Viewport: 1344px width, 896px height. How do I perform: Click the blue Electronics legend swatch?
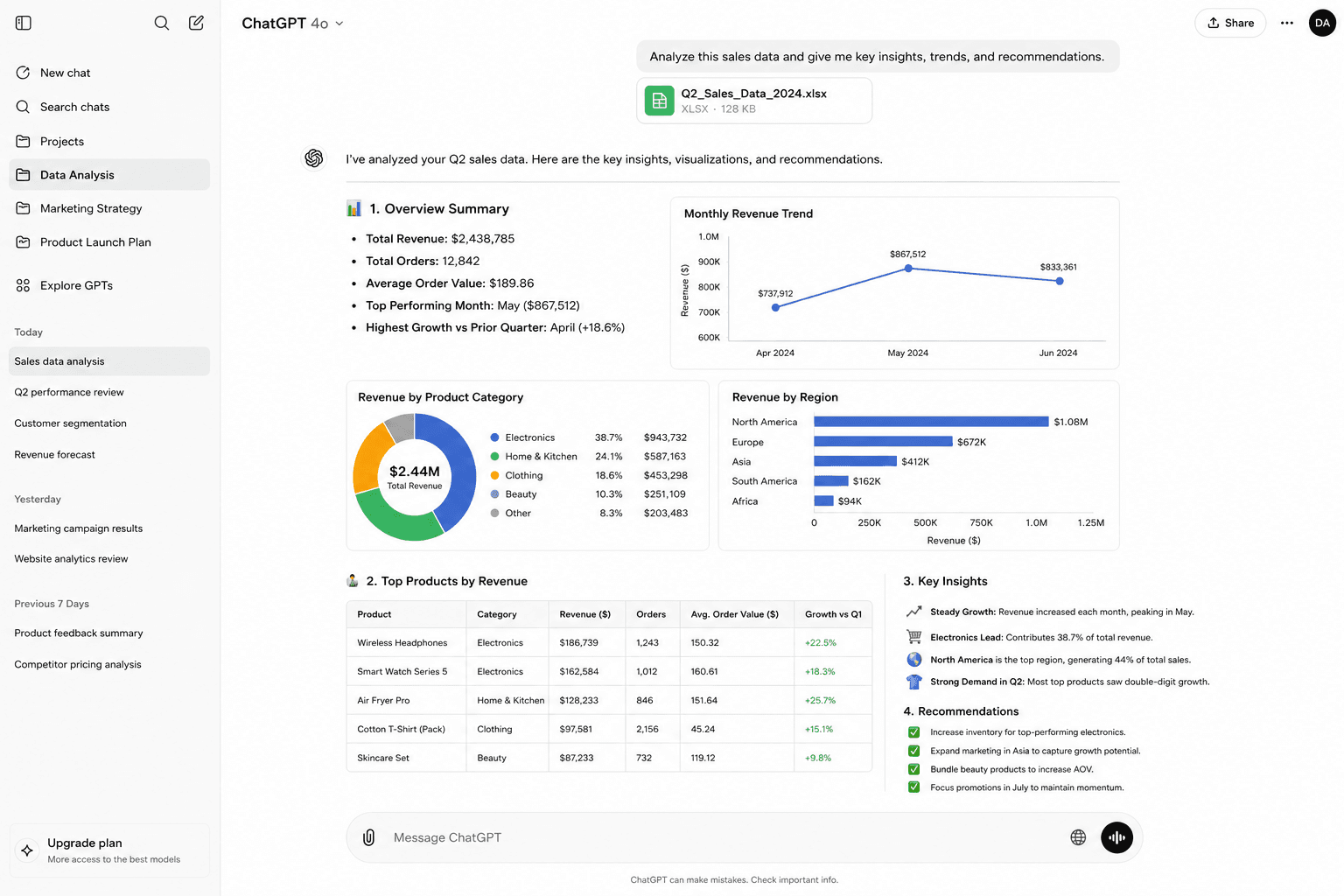pos(495,437)
